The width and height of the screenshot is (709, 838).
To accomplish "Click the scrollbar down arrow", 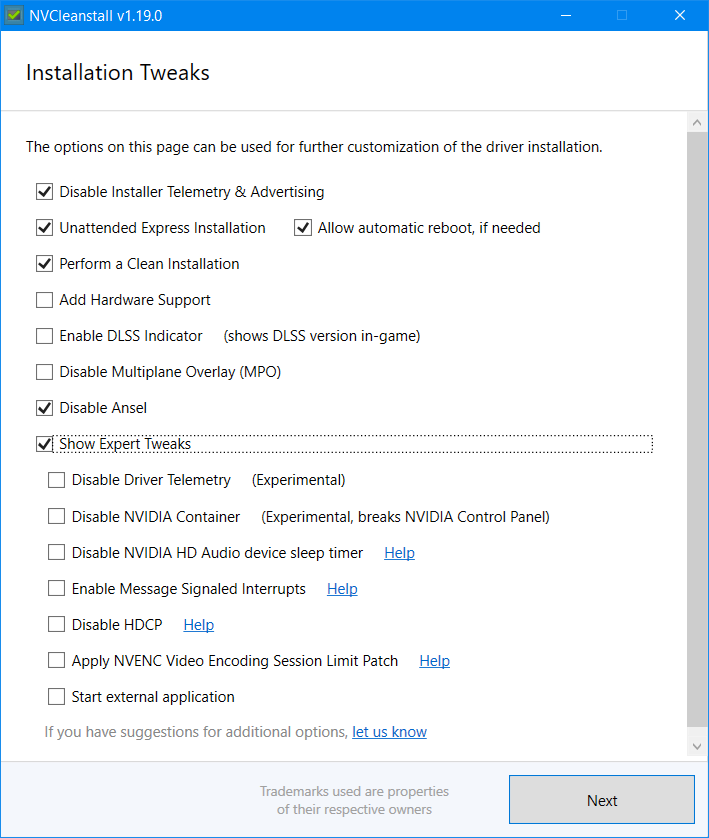I will (697, 746).
